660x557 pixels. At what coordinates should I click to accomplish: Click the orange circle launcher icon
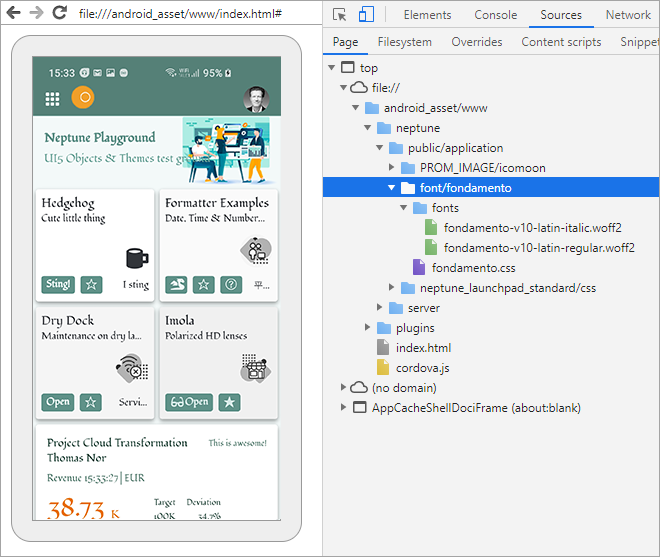pyautogui.click(x=83, y=97)
